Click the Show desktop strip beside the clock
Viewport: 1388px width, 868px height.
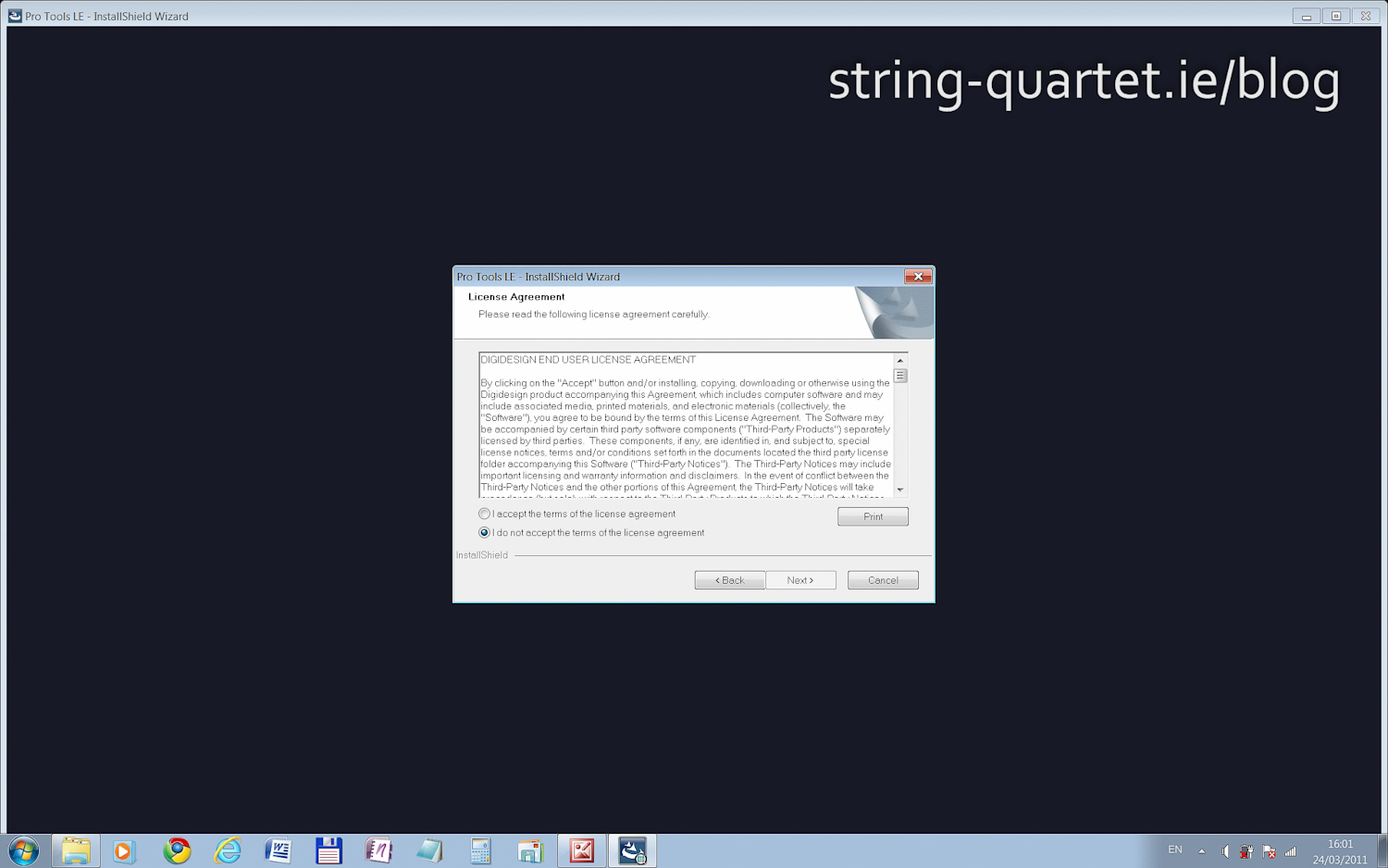pos(1382,850)
